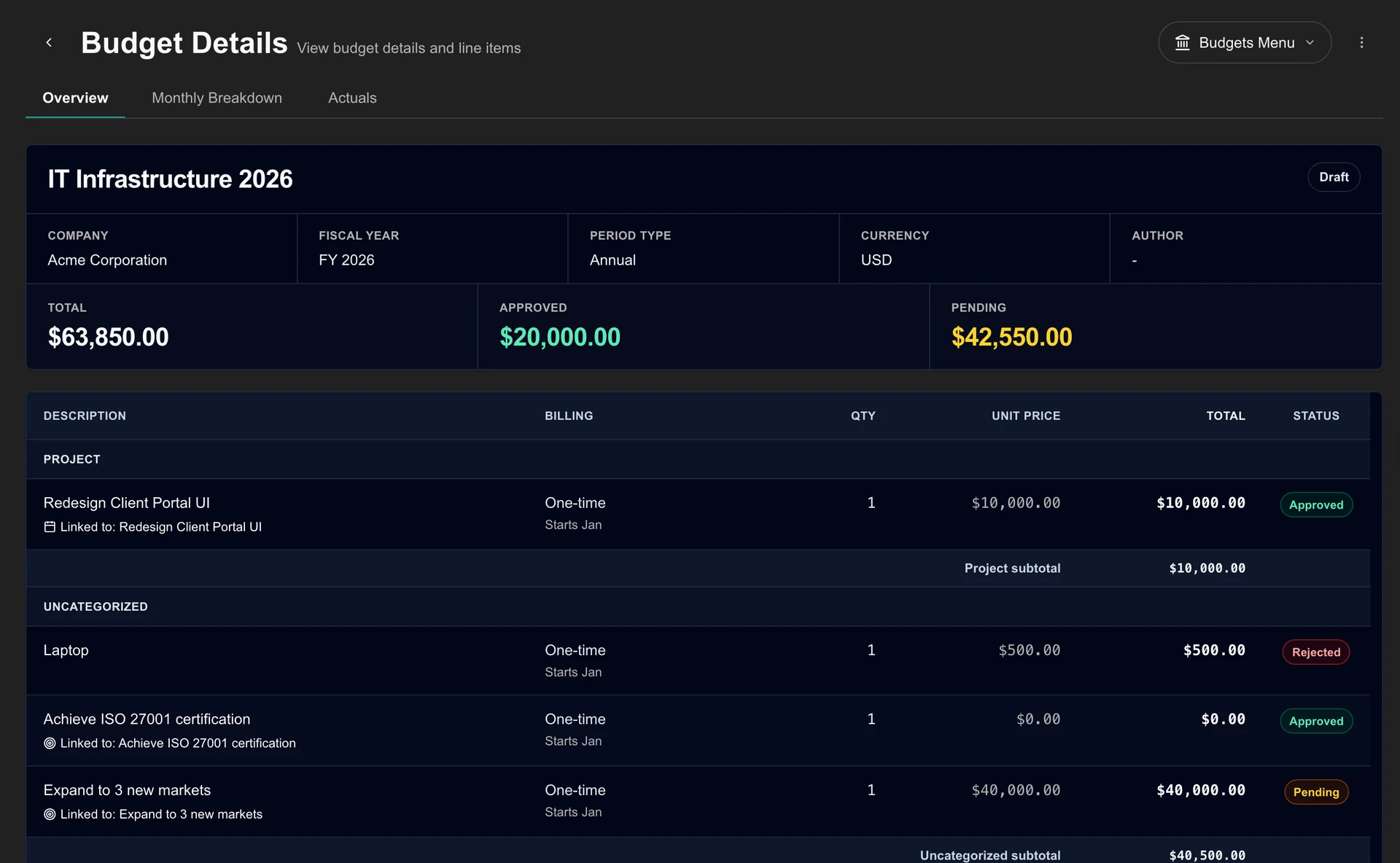Click the Project subtotal $10,000.00 value
Screen dimensions: 1400x863
[1207, 568]
